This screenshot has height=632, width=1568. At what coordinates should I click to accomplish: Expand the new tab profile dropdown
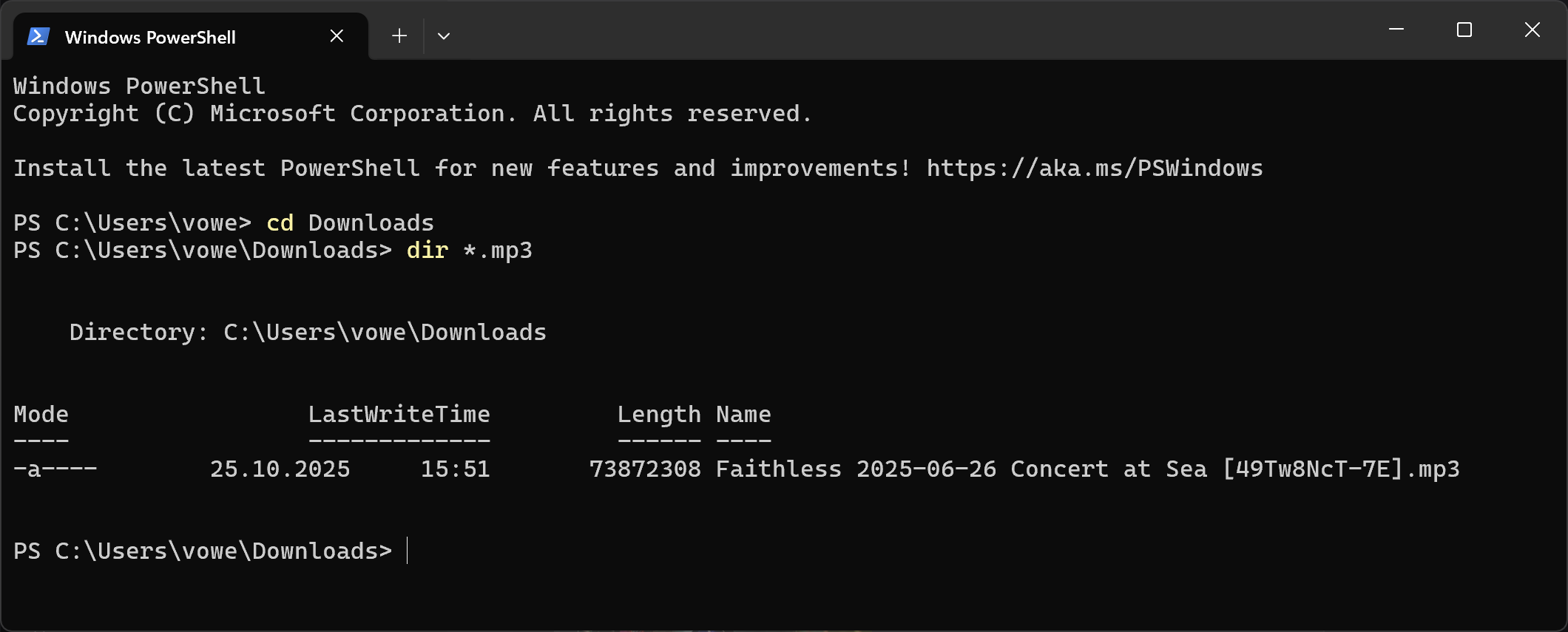[444, 36]
